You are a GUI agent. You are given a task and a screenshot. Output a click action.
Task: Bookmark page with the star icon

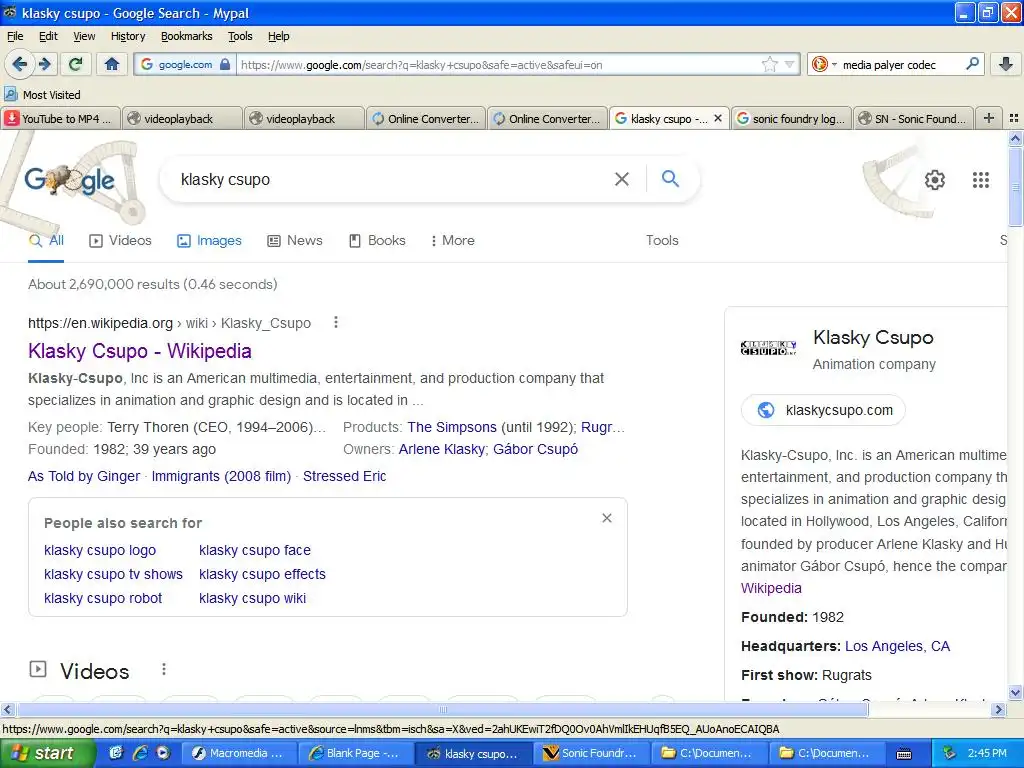pyautogui.click(x=770, y=65)
